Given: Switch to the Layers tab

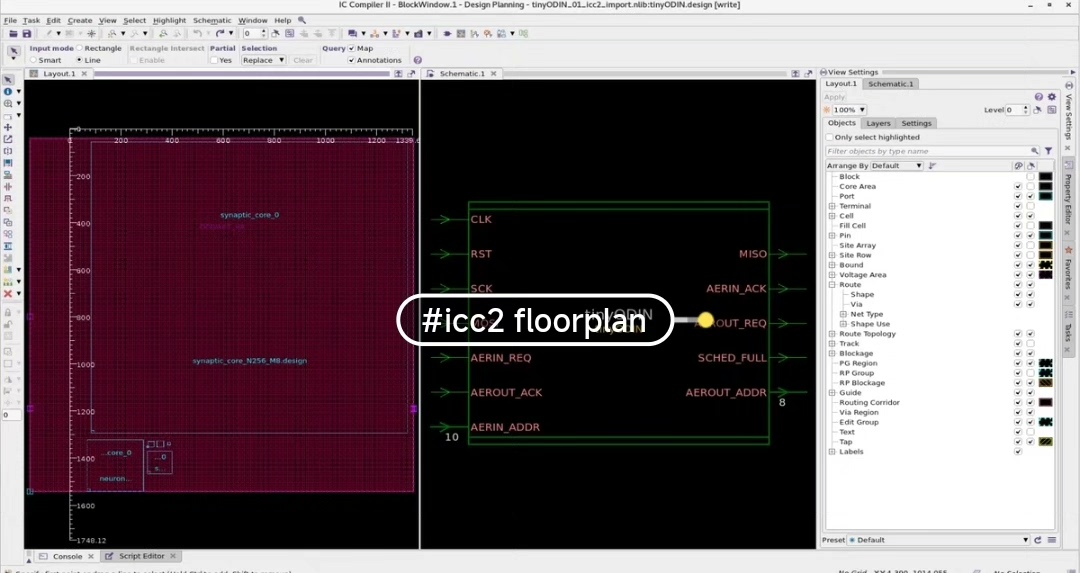Looking at the screenshot, I should 878,123.
